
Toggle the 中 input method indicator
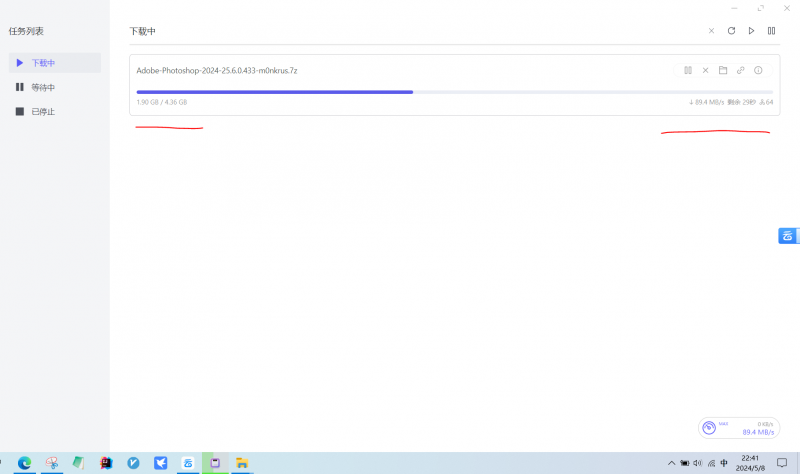point(724,463)
